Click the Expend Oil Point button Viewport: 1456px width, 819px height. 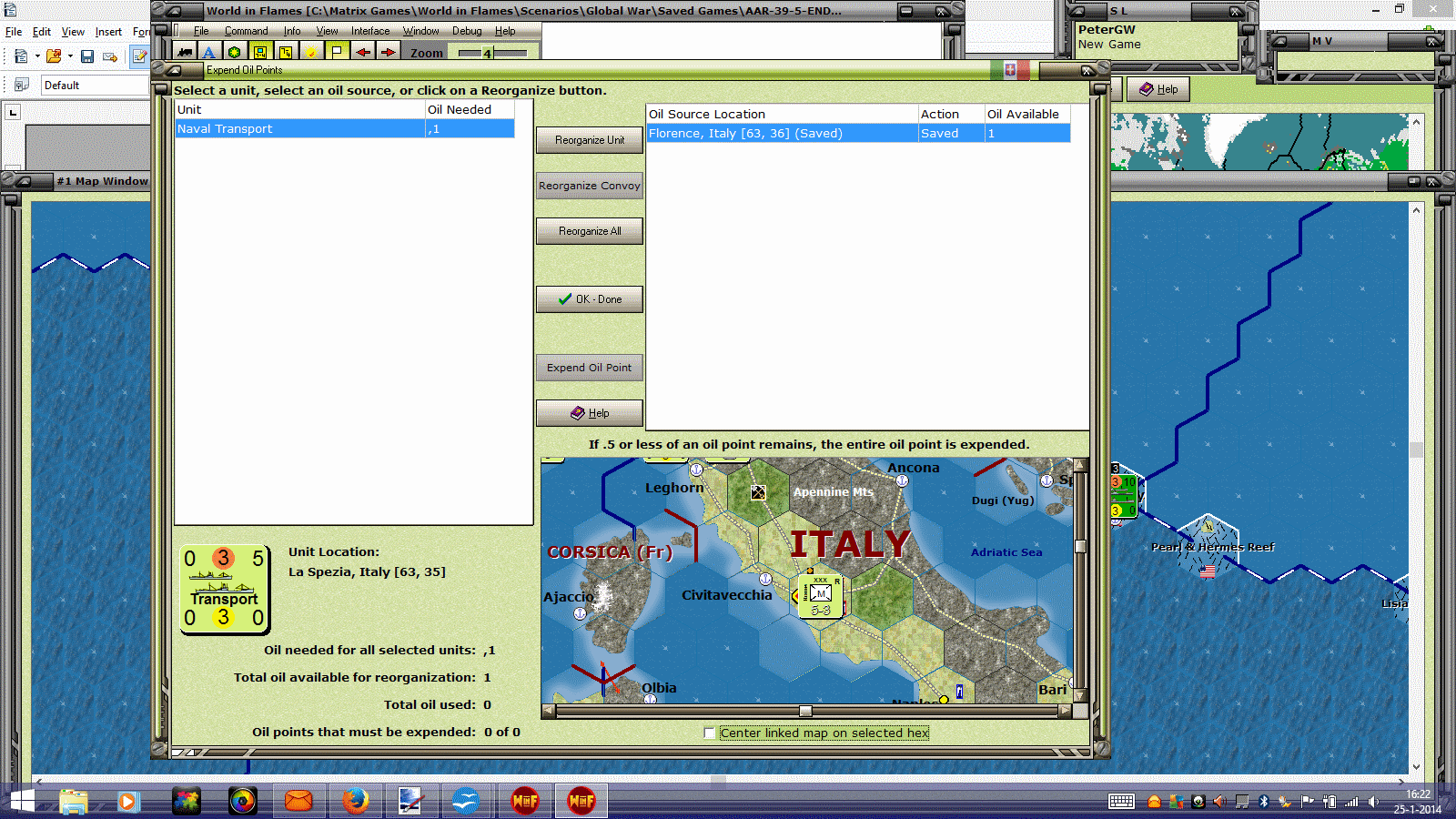(590, 368)
